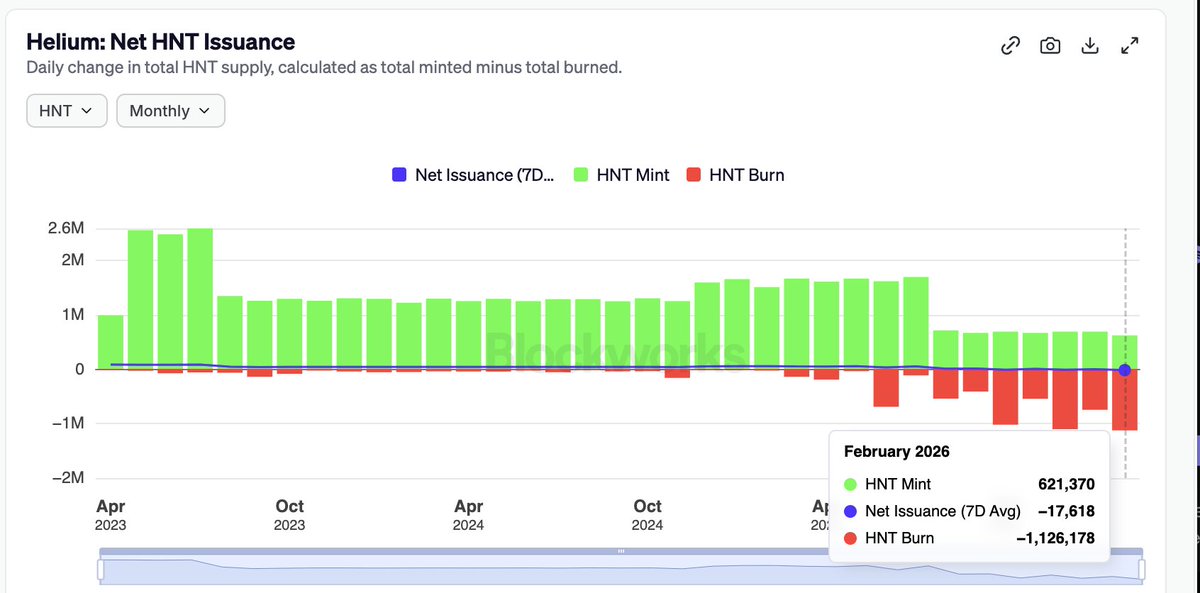This screenshot has width=1200, height=593.
Task: Click HNT Burn value −1,126,178 in tooltip
Action: coord(1054,538)
